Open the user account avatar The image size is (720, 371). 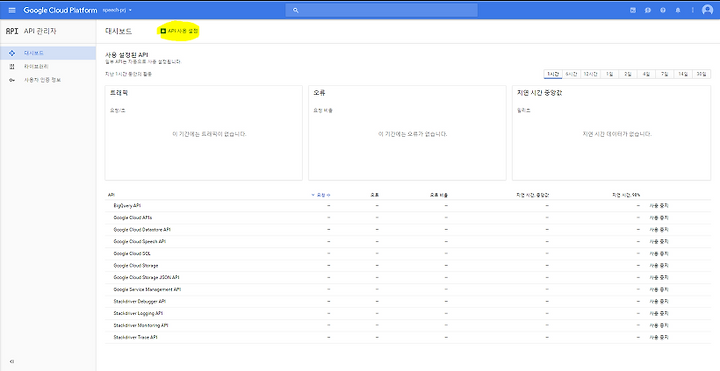pyautogui.click(x=708, y=10)
